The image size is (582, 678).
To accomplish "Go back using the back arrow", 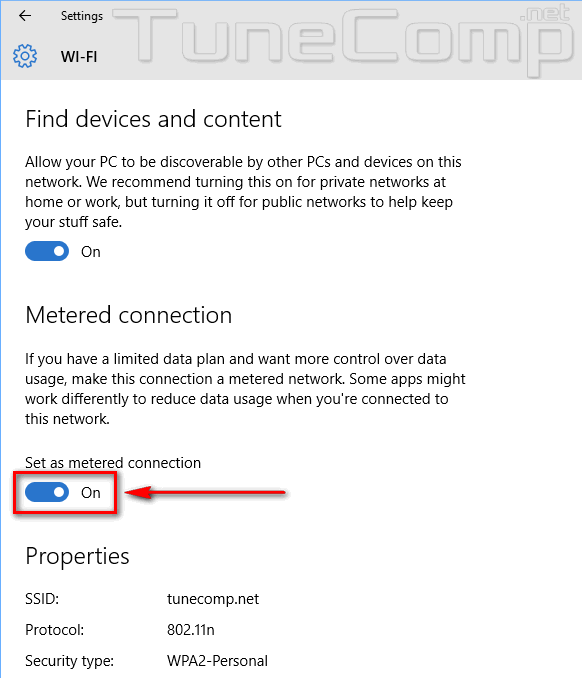I will pyautogui.click(x=25, y=16).
